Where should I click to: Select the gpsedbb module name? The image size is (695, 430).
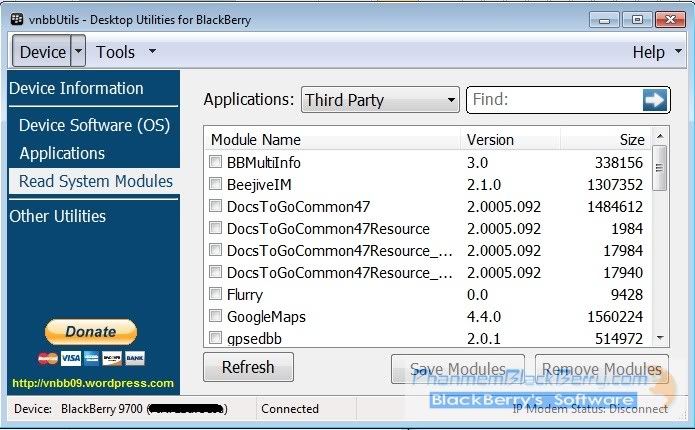coord(254,339)
